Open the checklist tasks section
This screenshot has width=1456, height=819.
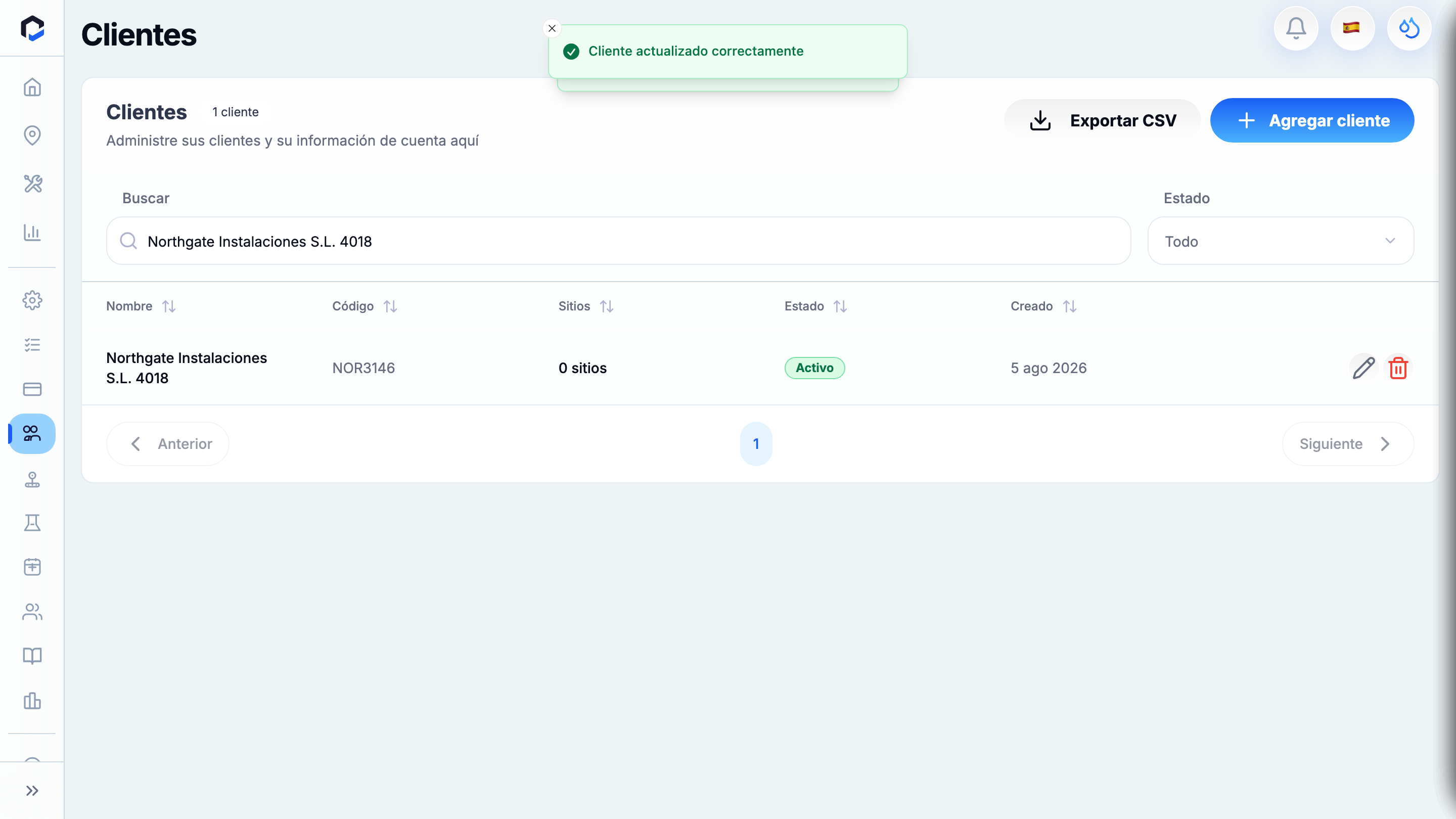pyautogui.click(x=32, y=345)
